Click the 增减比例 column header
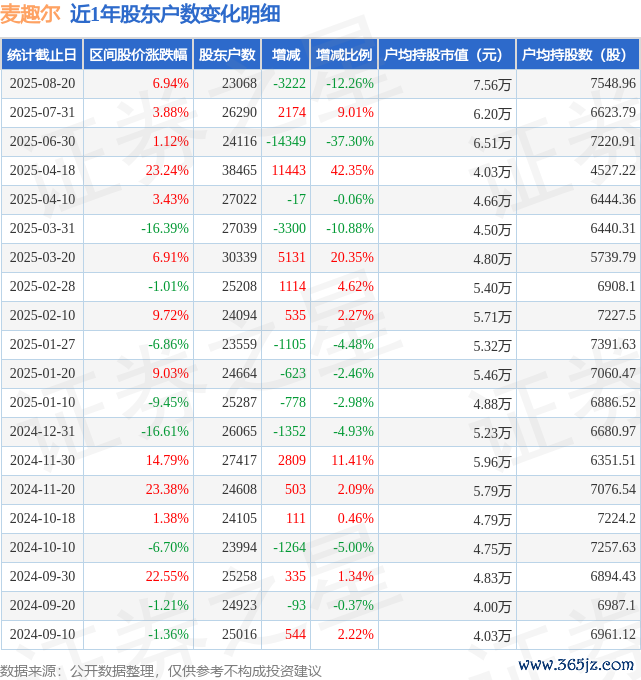 point(344,55)
